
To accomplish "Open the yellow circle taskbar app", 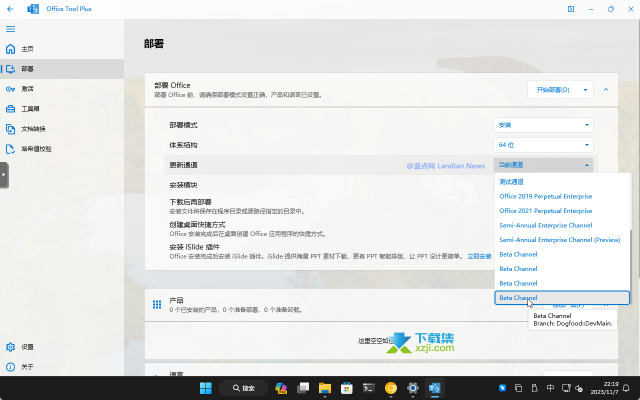I will click(391, 388).
